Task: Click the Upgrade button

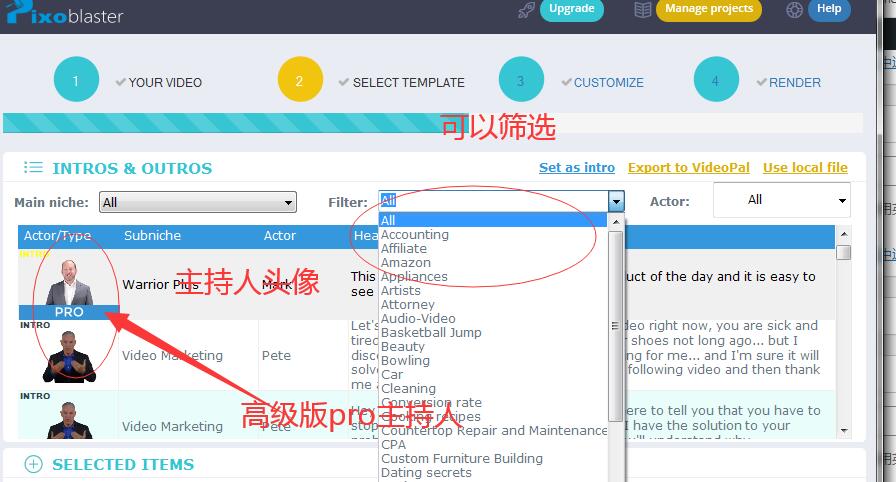Action: click(x=571, y=9)
